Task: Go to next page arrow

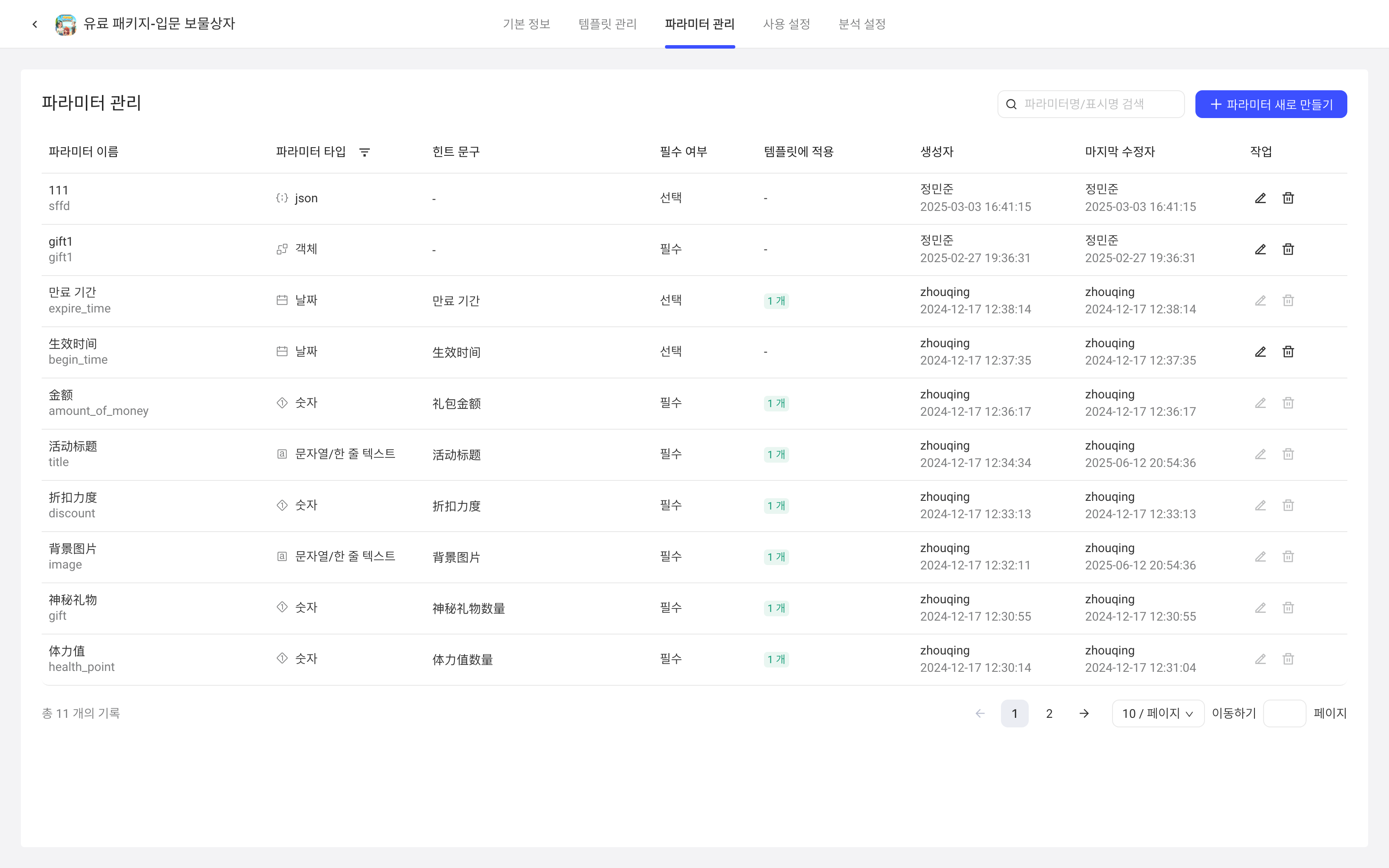Action: 1084,713
